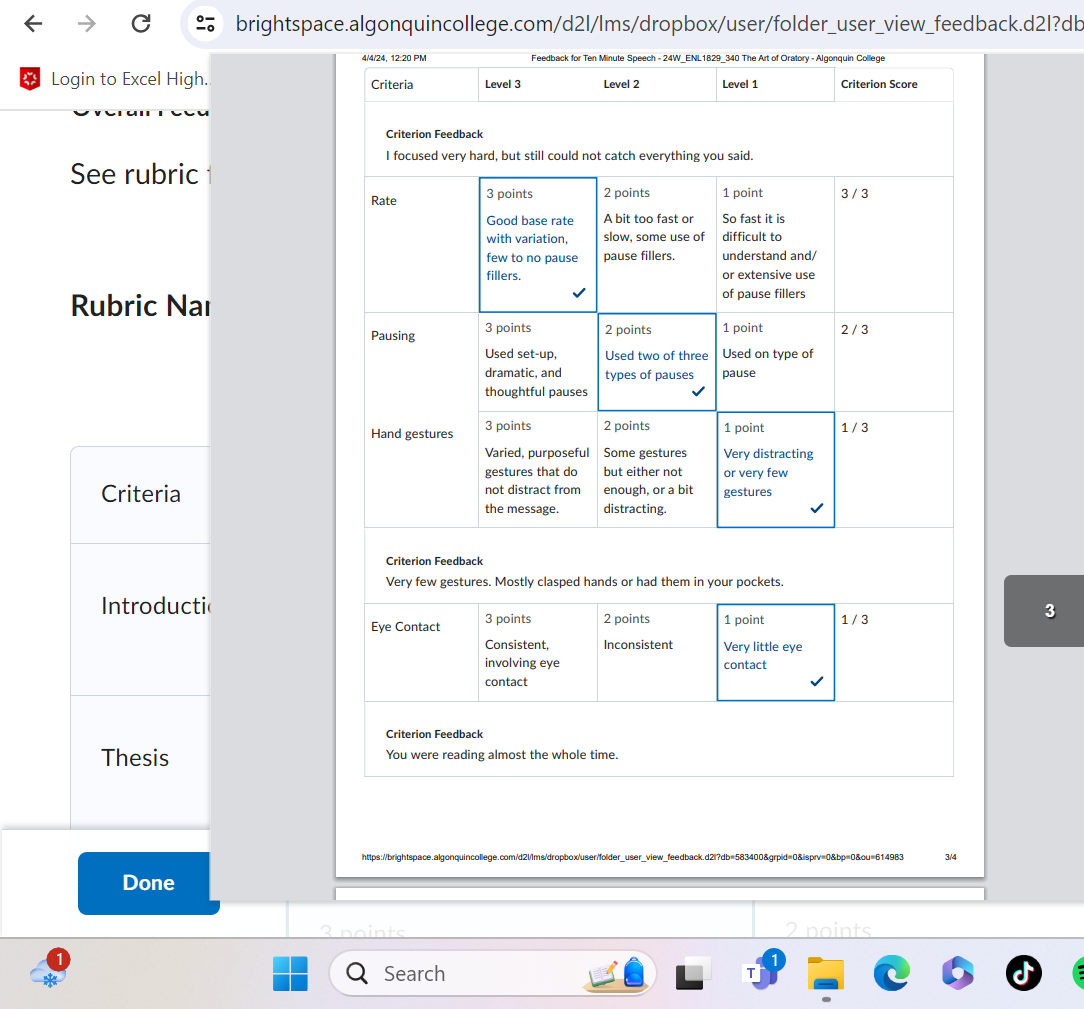Click Rate 2 points A bit too fast cell

pyautogui.click(x=656, y=245)
